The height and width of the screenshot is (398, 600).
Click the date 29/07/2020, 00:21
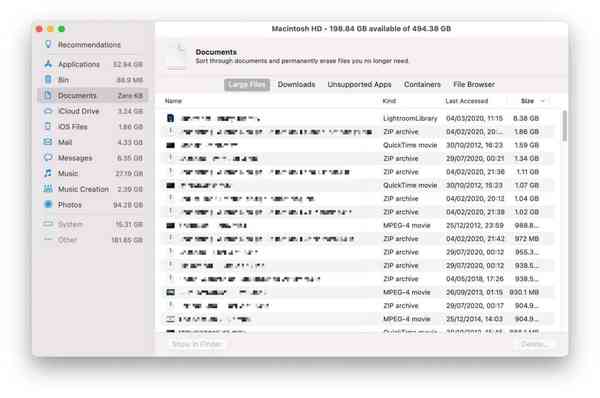(x=475, y=158)
